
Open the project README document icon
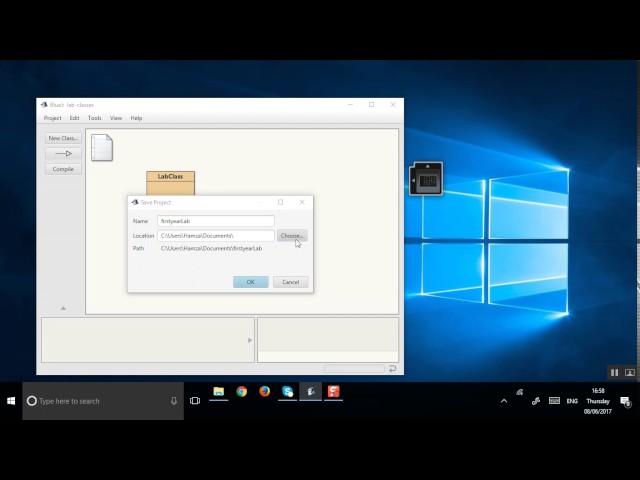coord(102,147)
